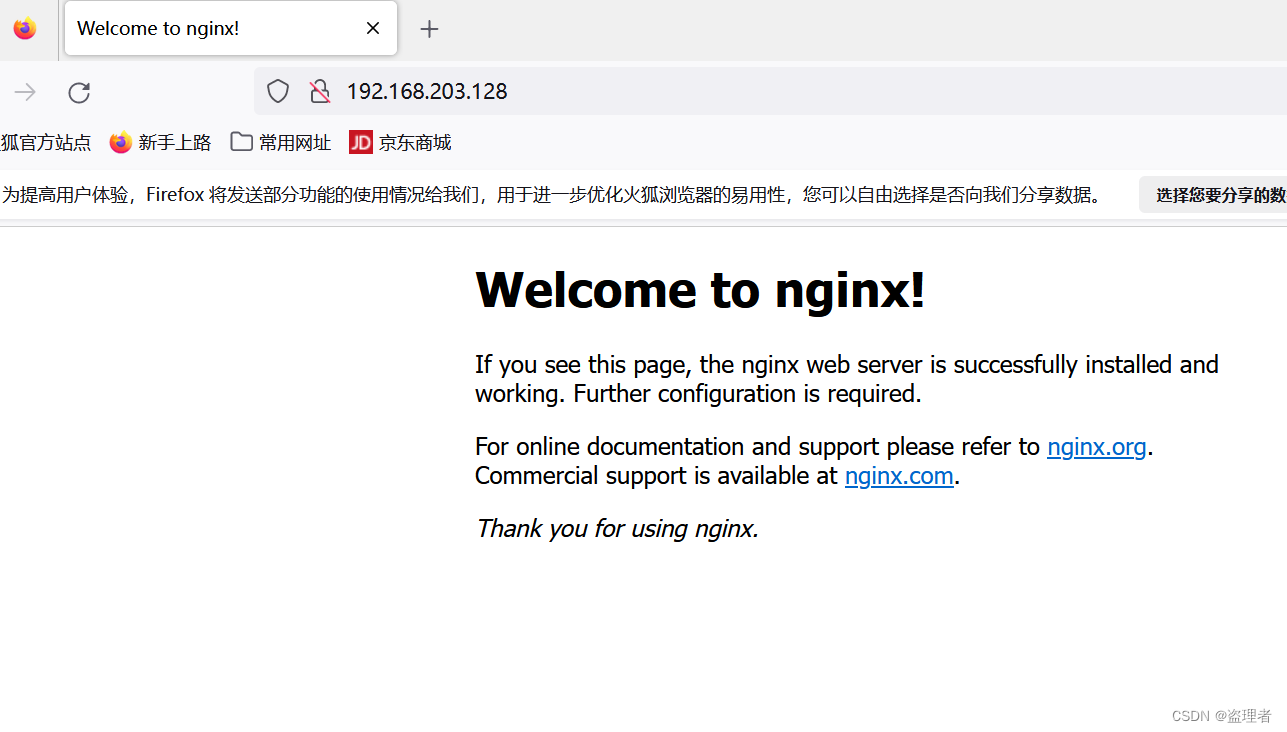This screenshot has height=732, width=1287.
Task: Open the 狐官方站点 bookmark
Action: [46, 143]
